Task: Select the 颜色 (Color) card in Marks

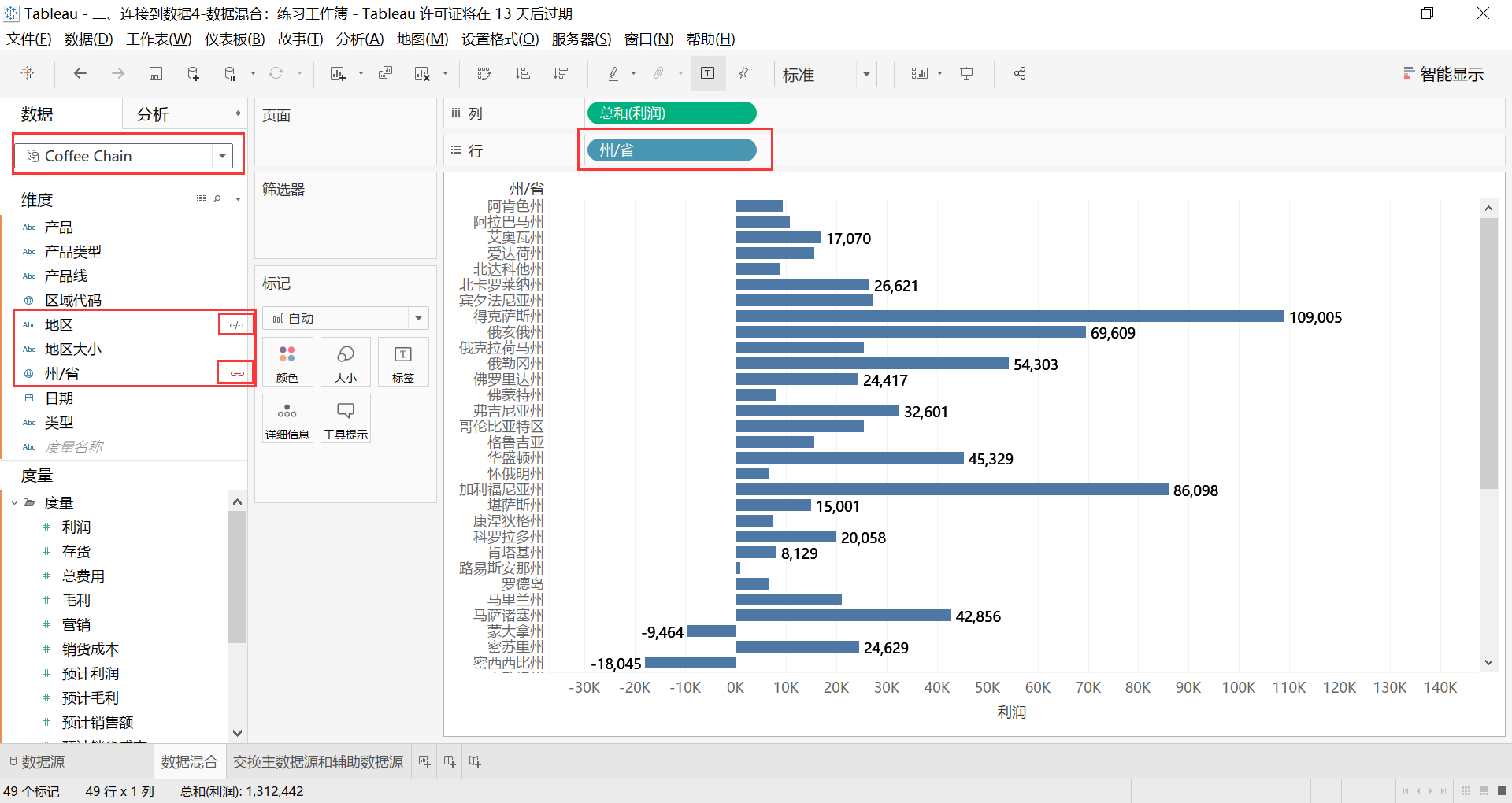Action: click(287, 362)
